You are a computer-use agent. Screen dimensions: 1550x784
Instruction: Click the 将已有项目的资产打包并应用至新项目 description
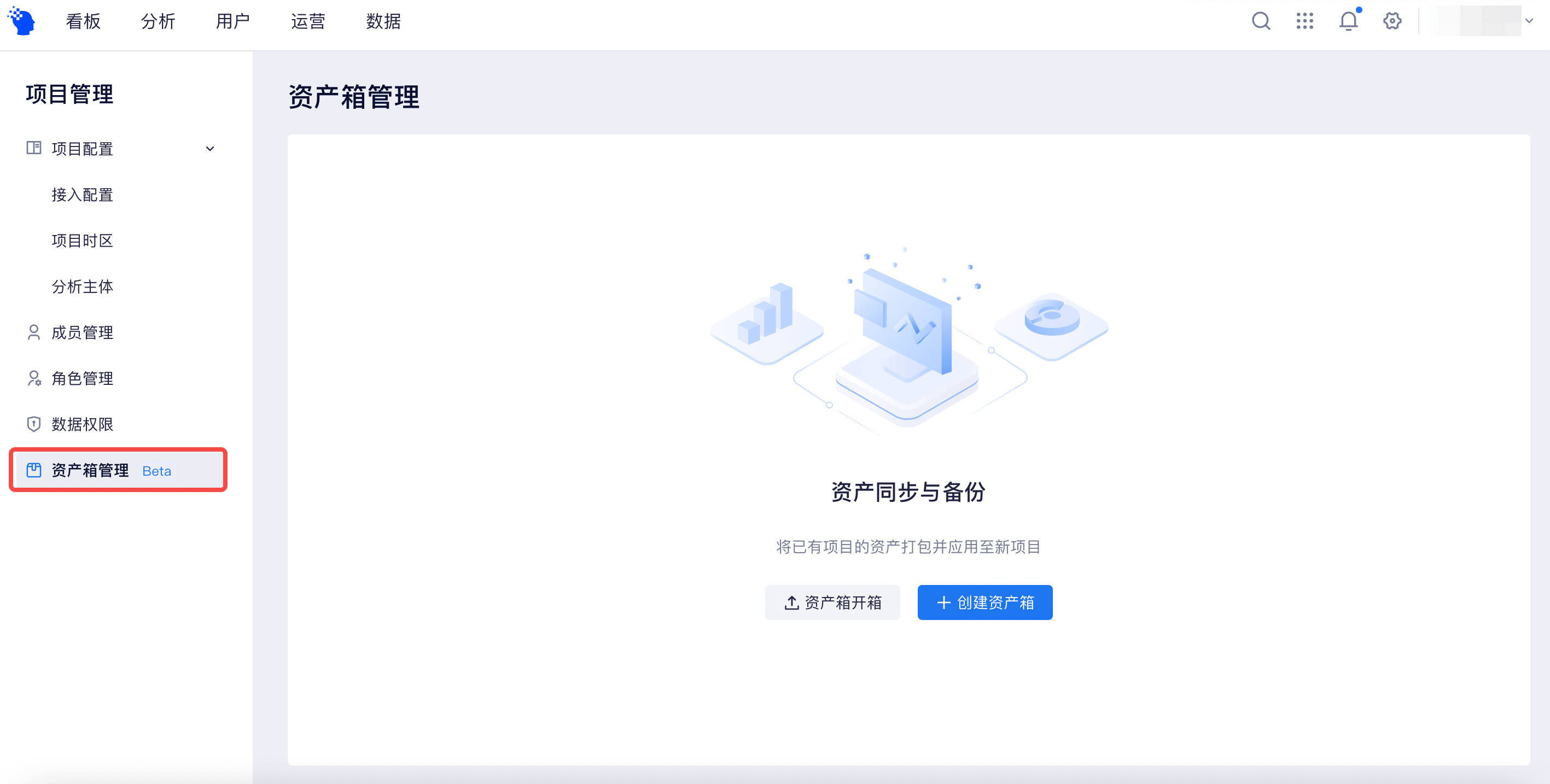[x=908, y=547]
